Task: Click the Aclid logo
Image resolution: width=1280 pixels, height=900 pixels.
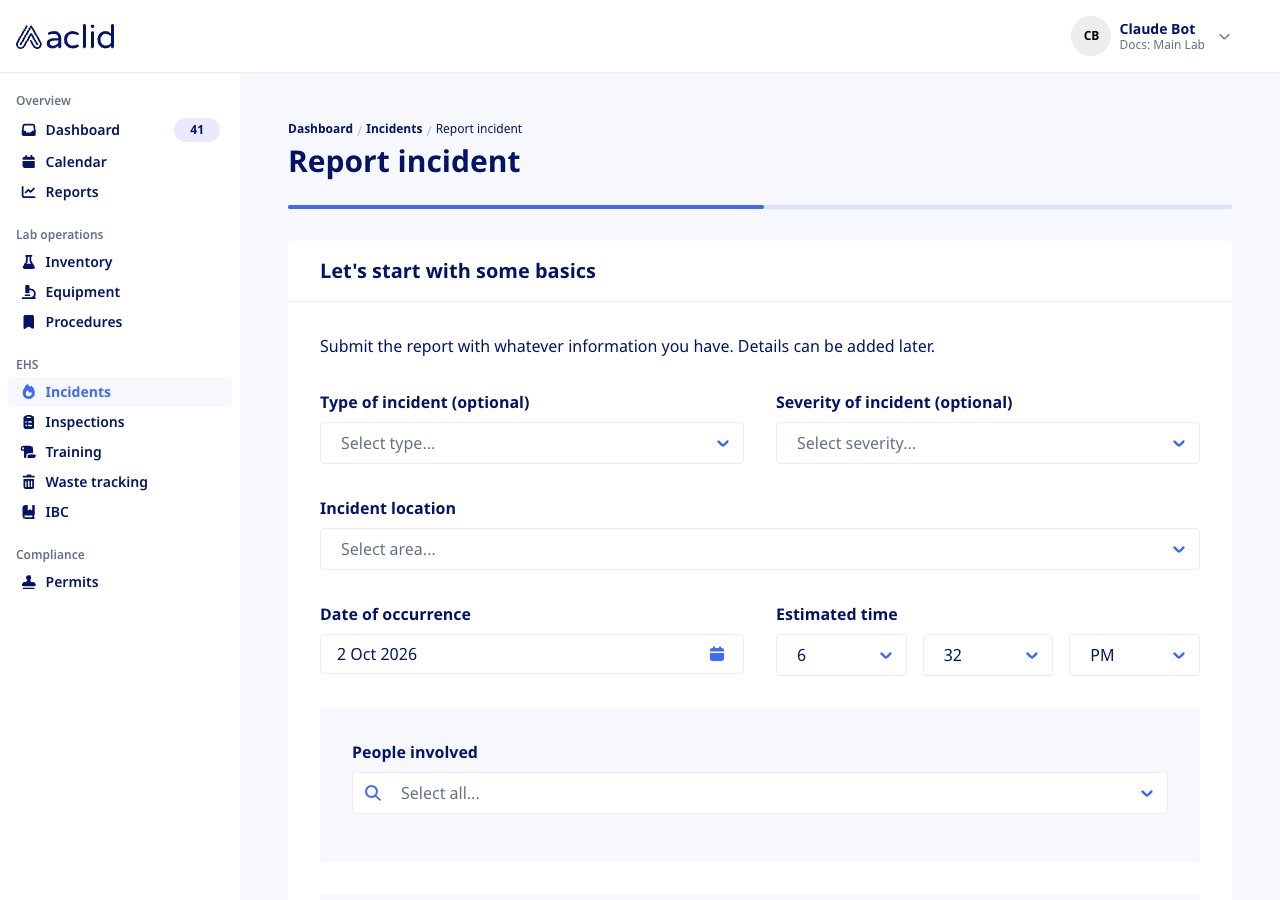Action: pos(65,37)
